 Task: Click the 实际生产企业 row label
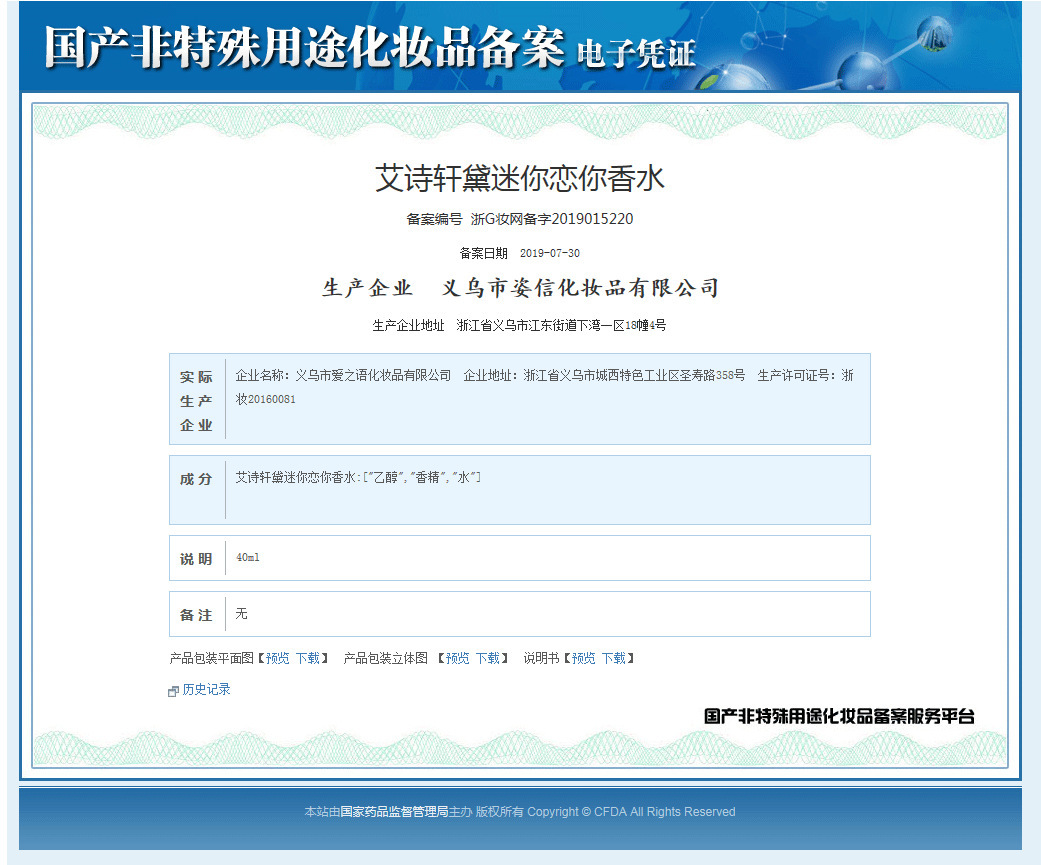click(x=197, y=401)
